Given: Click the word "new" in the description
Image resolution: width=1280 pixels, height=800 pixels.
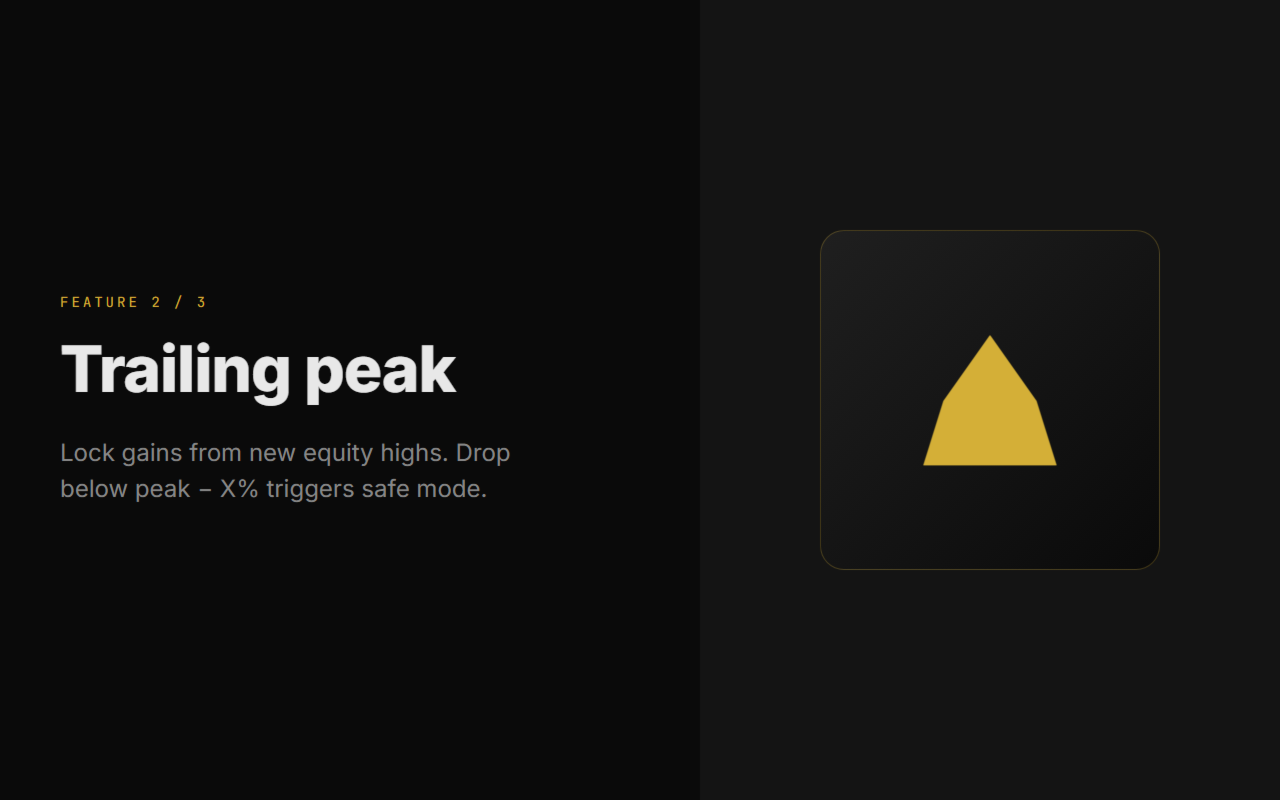Looking at the screenshot, I should pos(273,454).
